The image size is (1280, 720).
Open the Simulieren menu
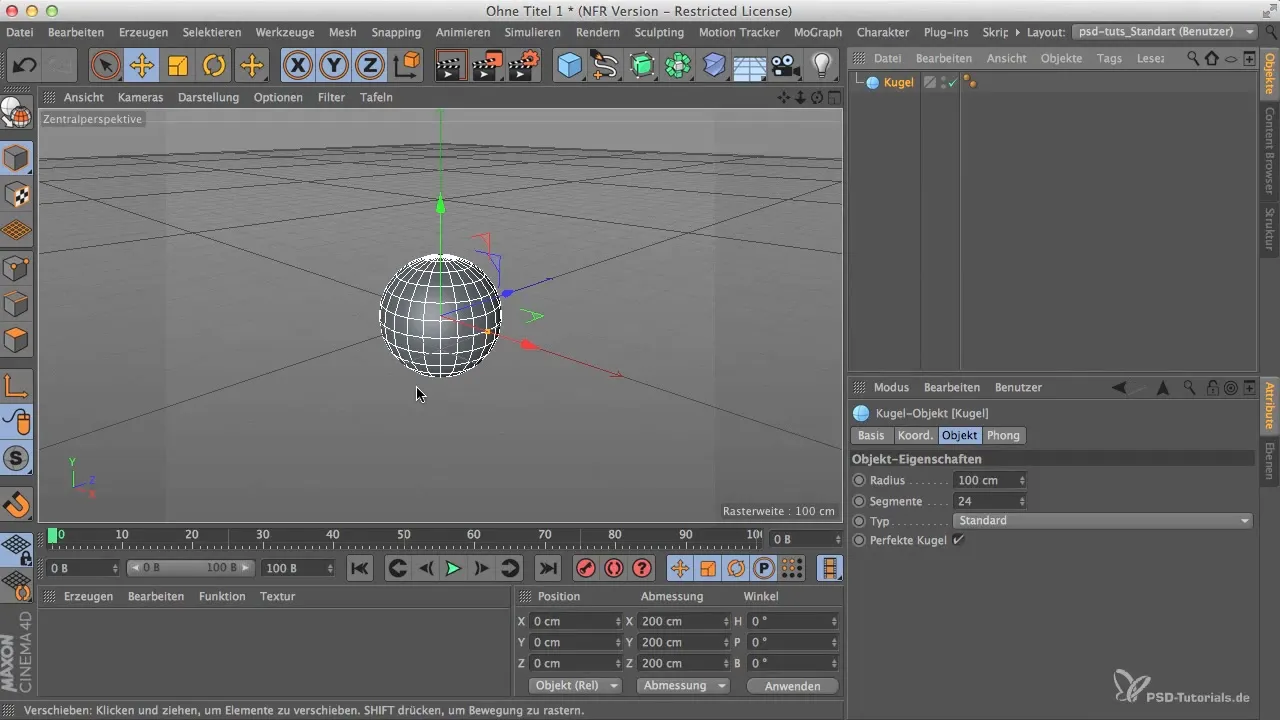click(x=533, y=32)
